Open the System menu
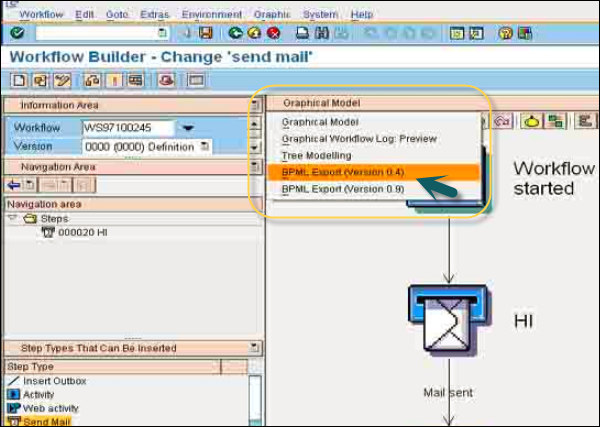 coord(320,15)
